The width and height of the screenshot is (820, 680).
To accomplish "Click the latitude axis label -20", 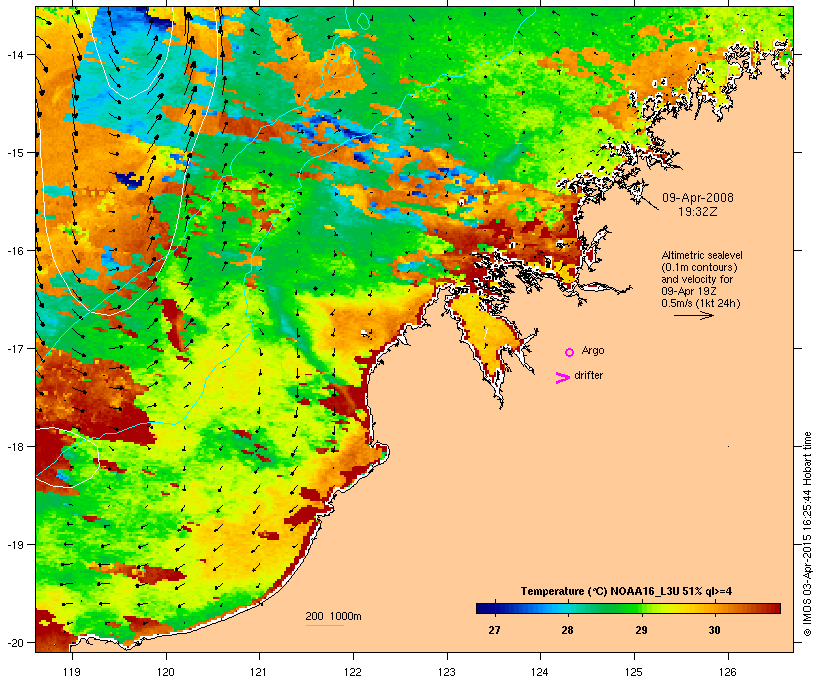I will point(15,642).
